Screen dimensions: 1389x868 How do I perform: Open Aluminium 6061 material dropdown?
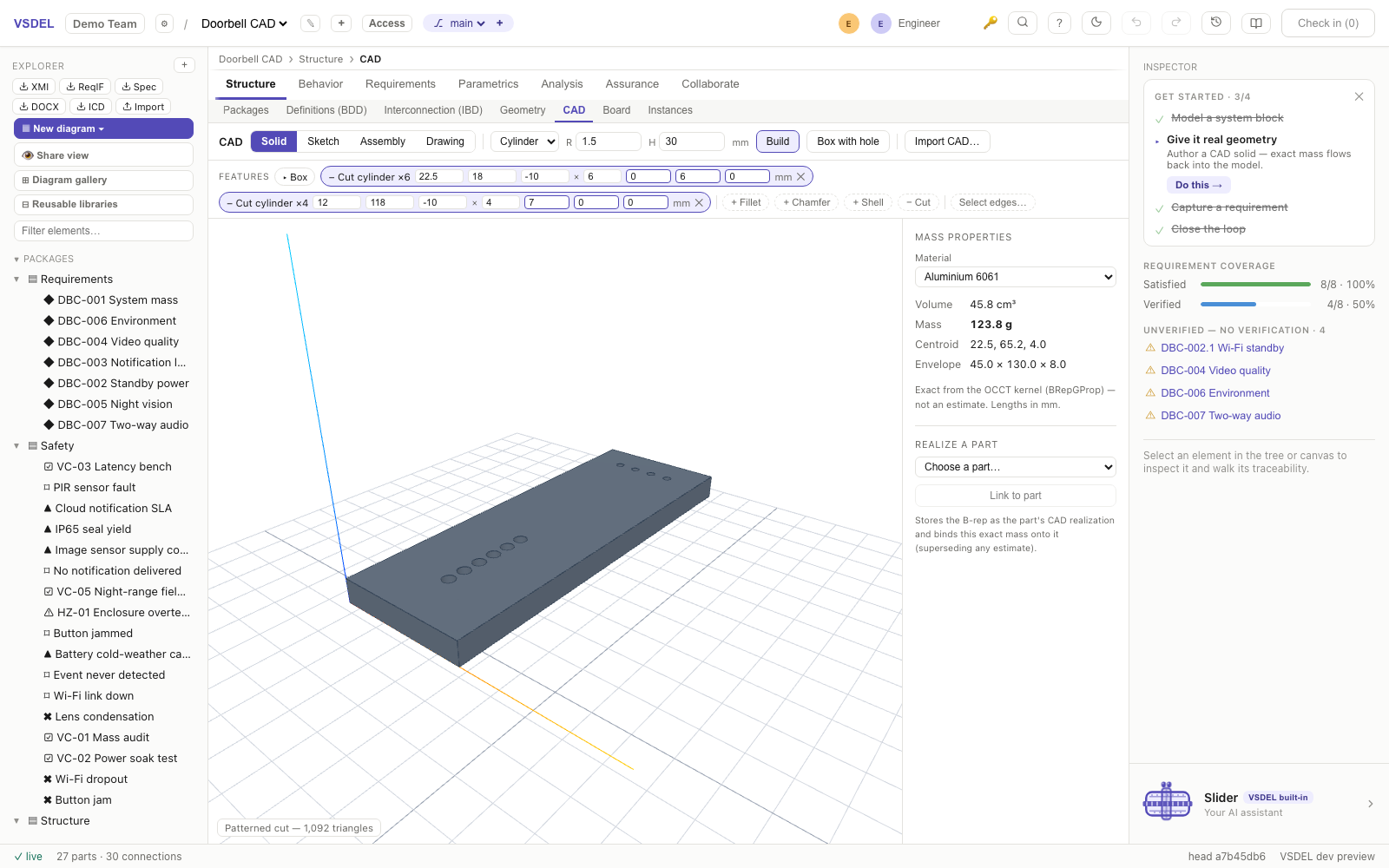pyautogui.click(x=1016, y=277)
